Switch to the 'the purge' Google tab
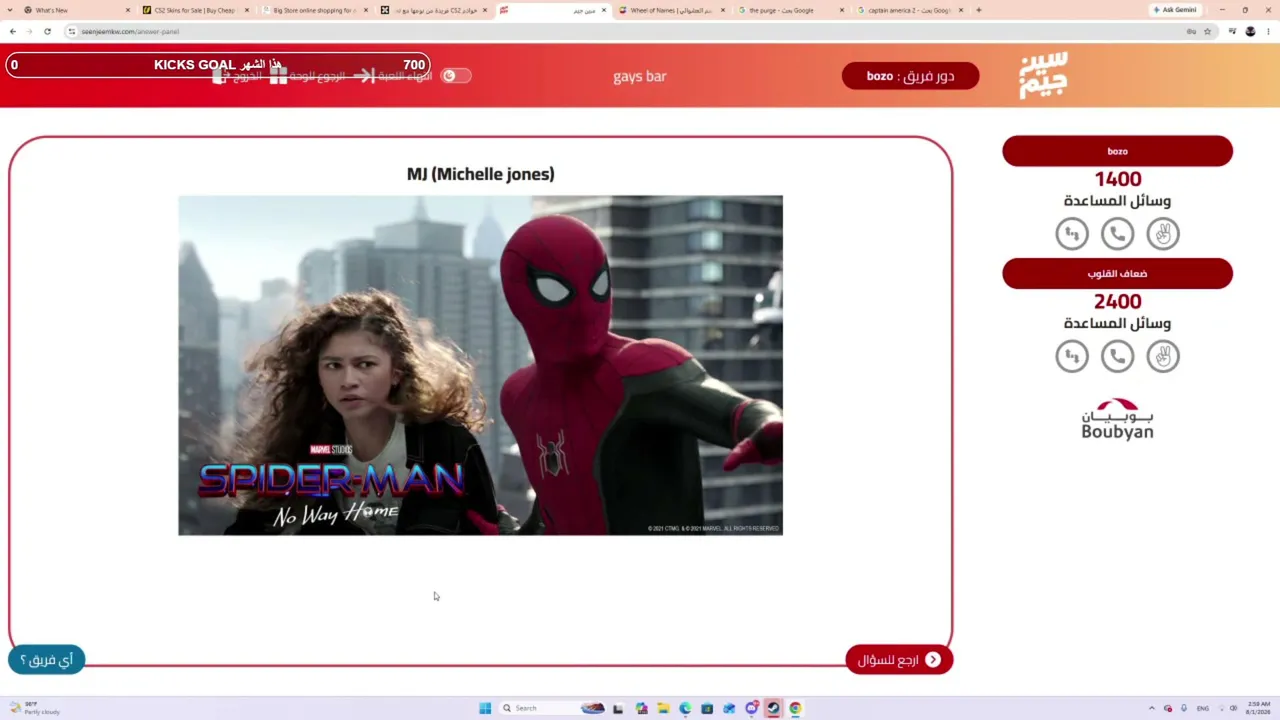 pos(791,10)
